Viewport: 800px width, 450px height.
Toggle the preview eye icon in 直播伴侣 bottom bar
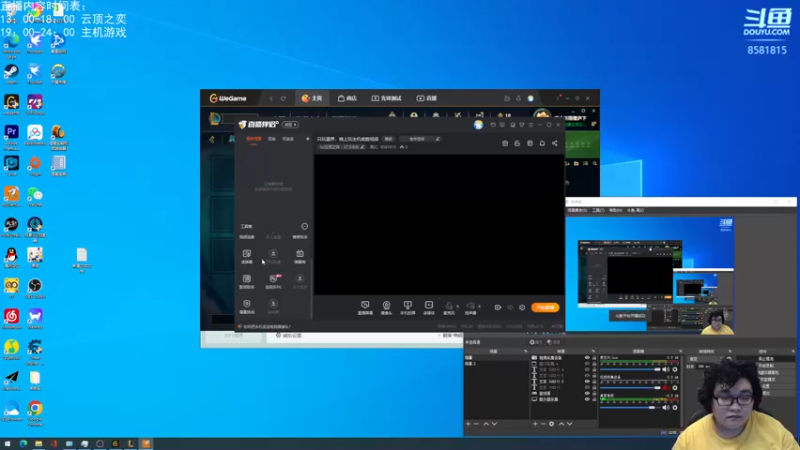click(510, 308)
